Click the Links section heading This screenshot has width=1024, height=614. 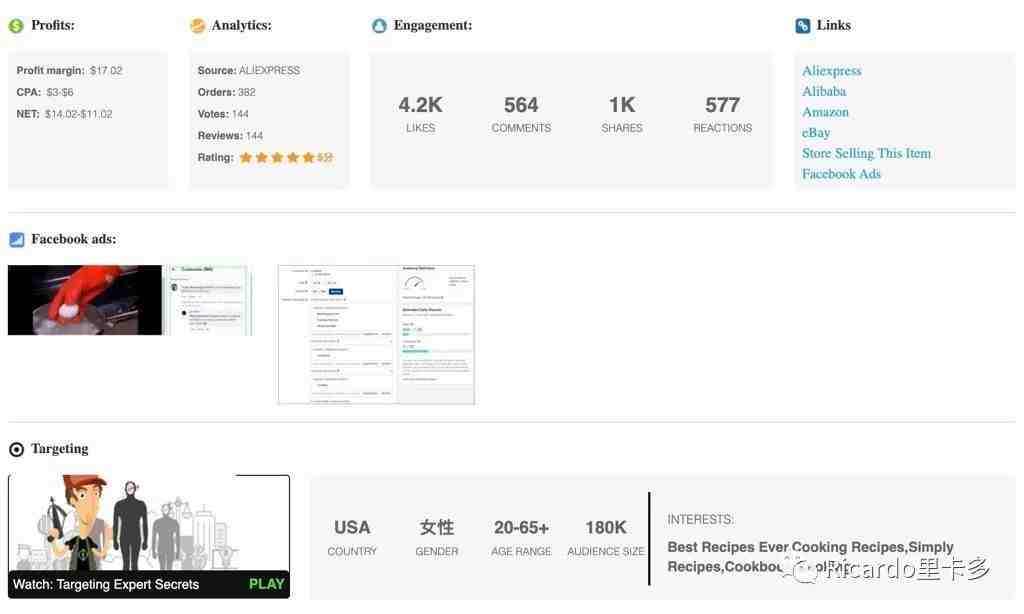tap(834, 25)
